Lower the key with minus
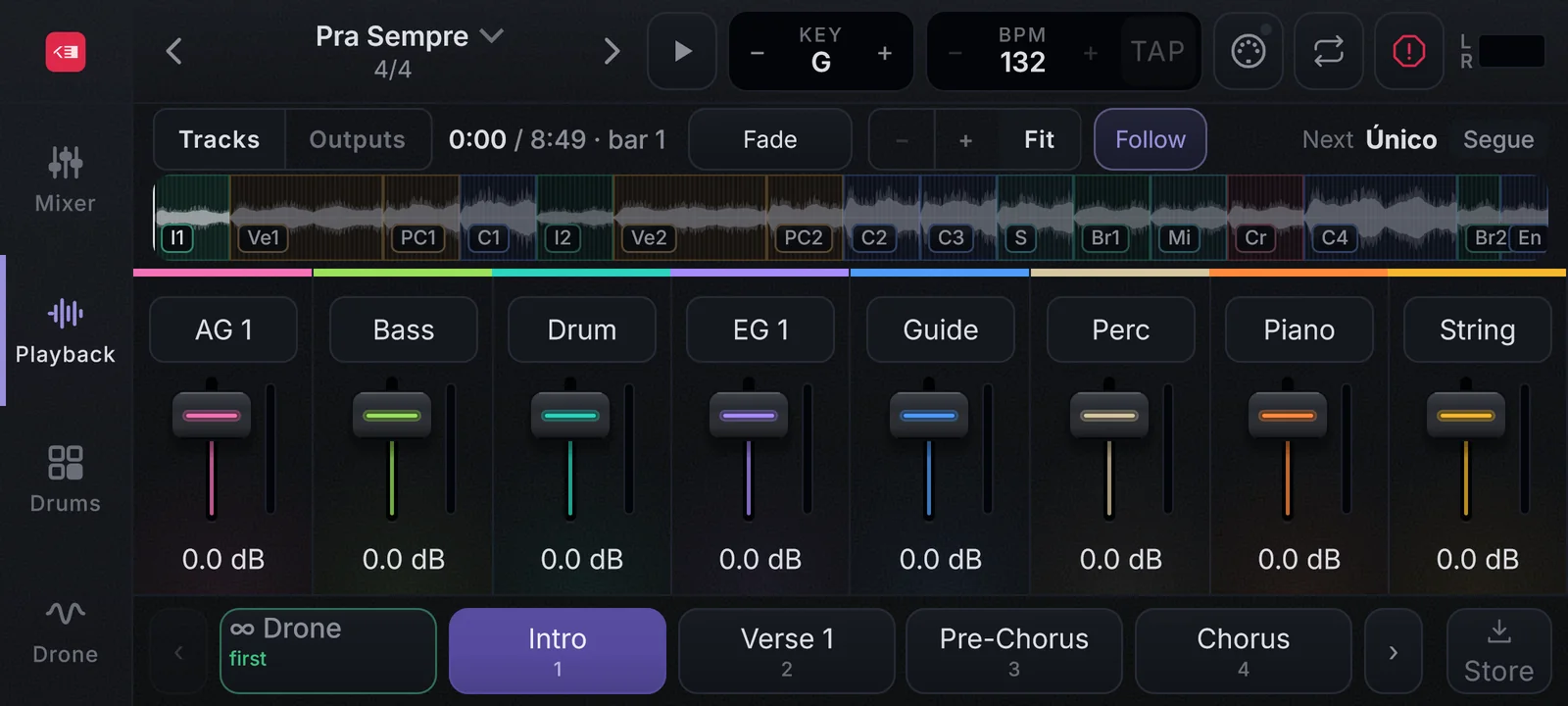The image size is (1568, 706). click(x=758, y=53)
